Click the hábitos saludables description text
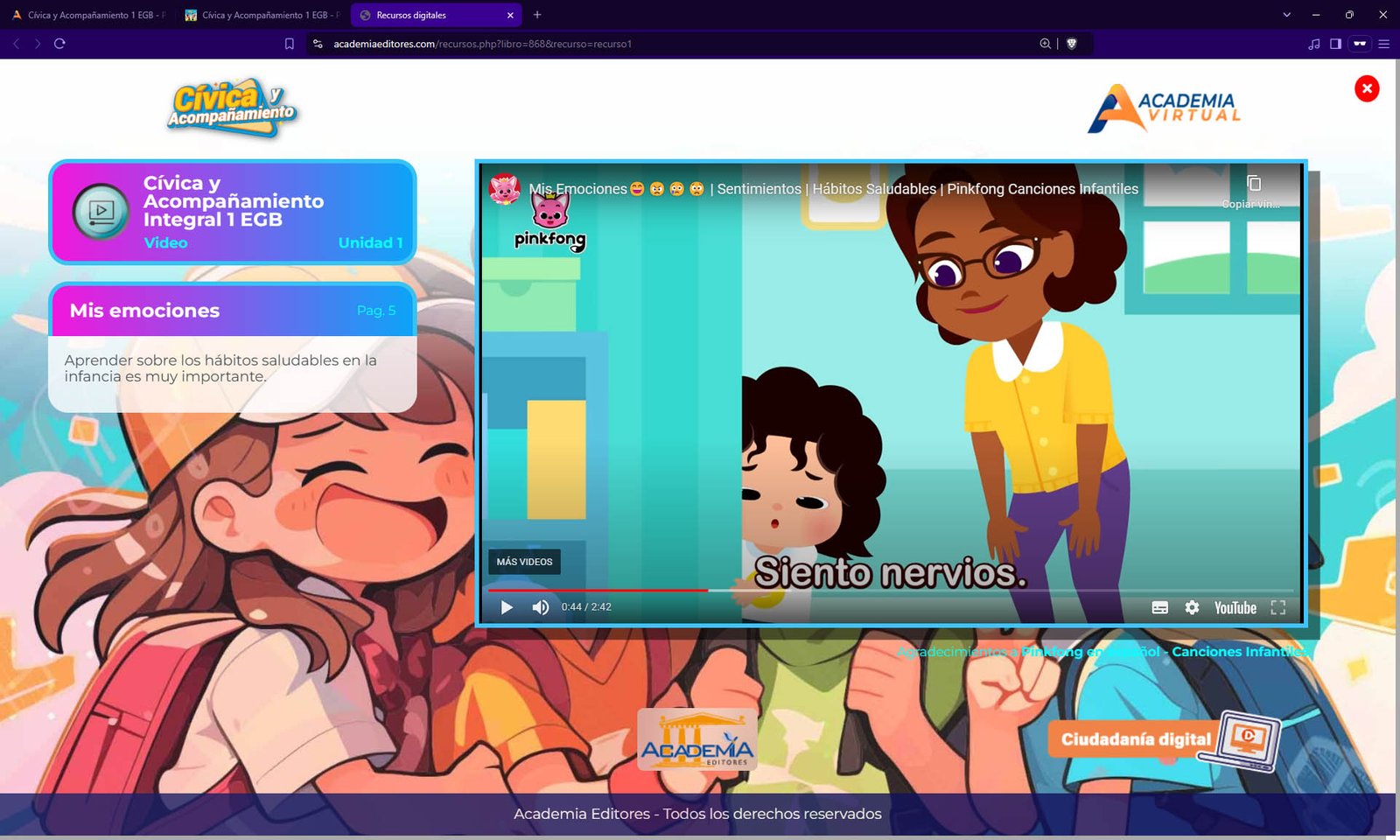 [x=220, y=368]
